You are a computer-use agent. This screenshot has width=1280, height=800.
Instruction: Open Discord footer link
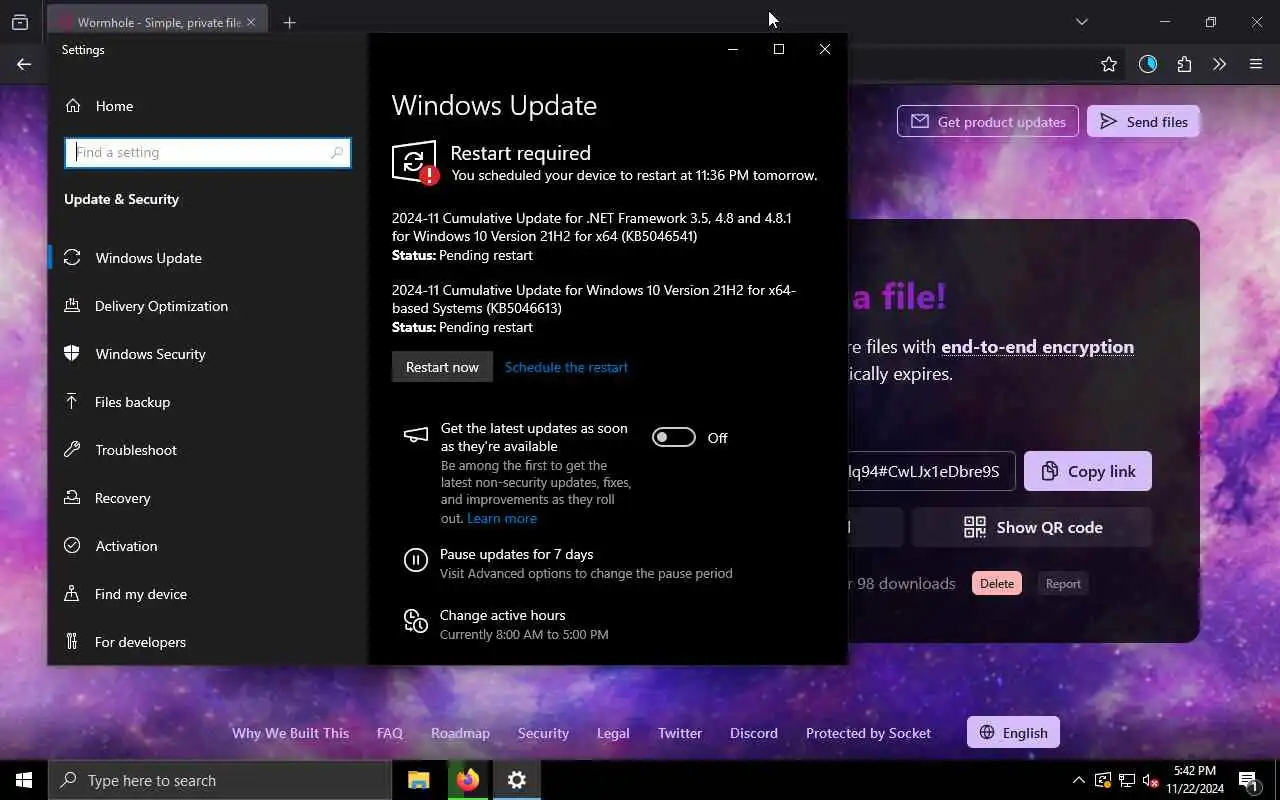tap(754, 733)
